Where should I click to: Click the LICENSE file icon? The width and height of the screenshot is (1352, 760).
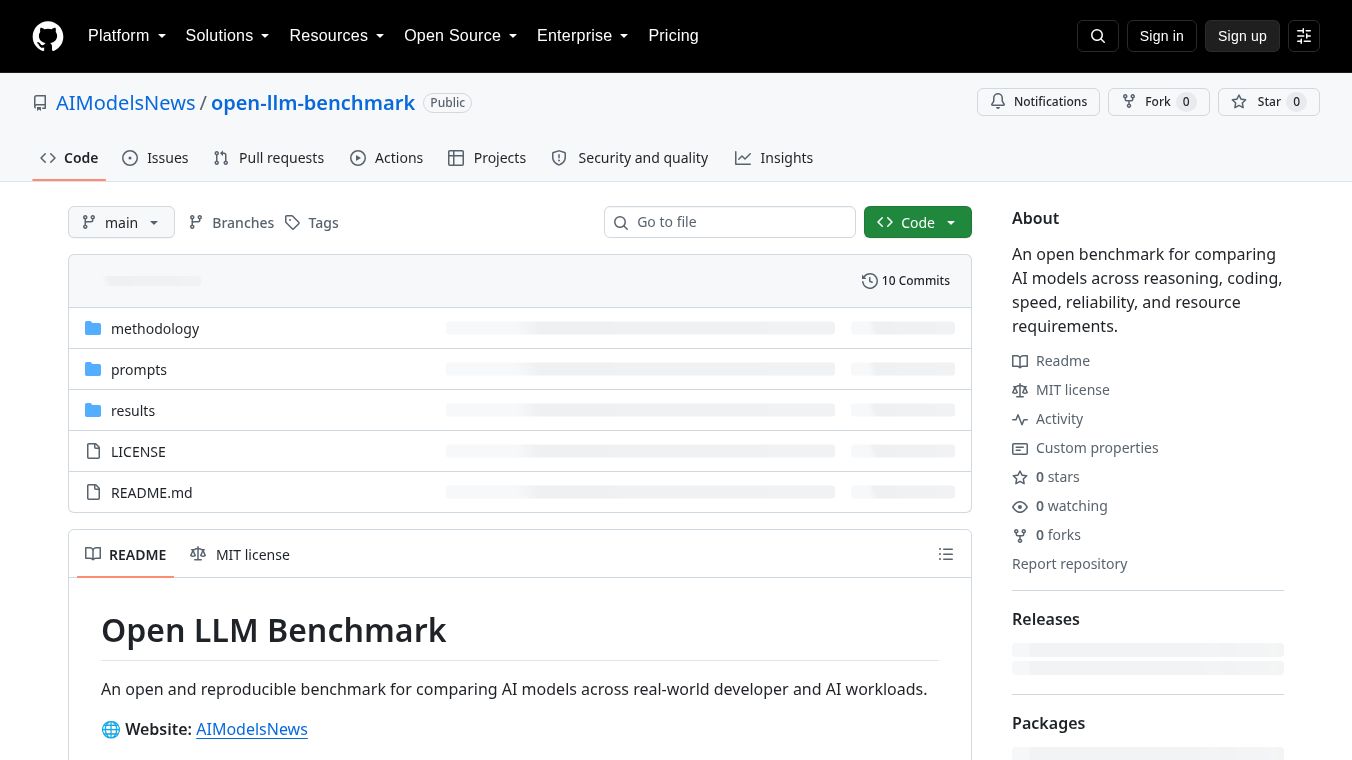[93, 451]
